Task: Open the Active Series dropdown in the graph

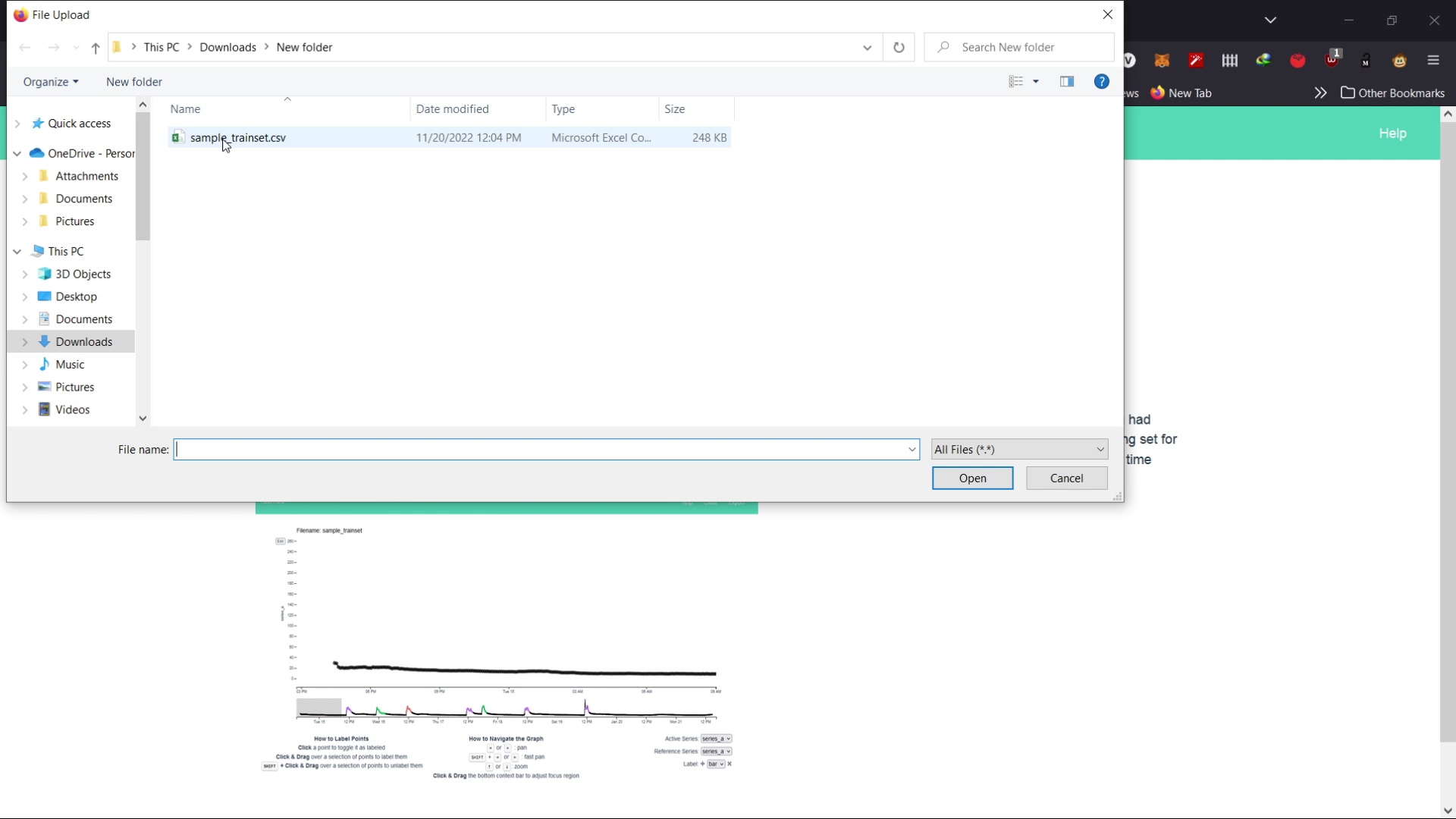Action: click(716, 738)
